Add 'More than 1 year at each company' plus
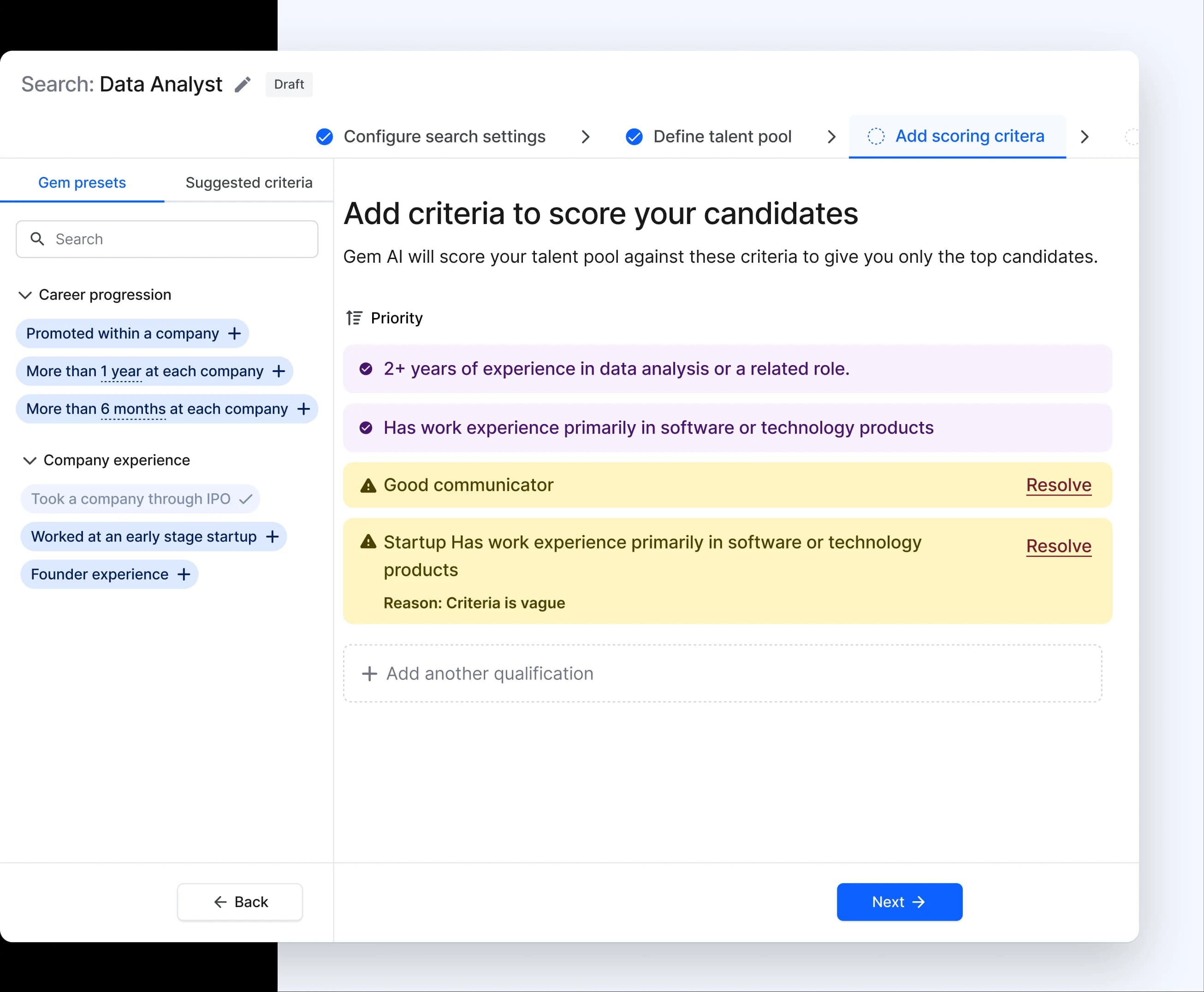This screenshot has width=1204, height=992. click(x=279, y=372)
